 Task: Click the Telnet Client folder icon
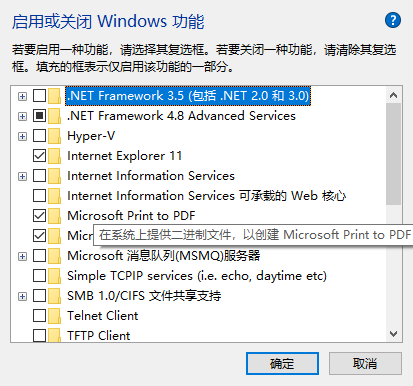[54, 316]
